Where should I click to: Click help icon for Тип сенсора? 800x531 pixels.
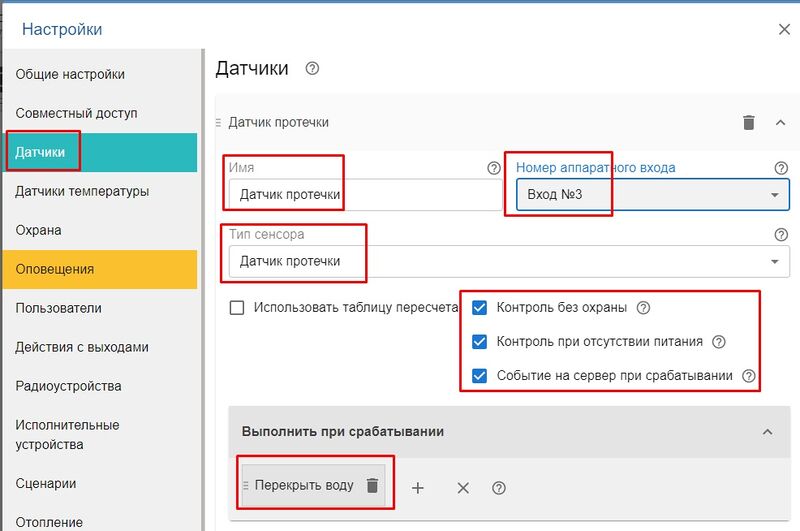(781, 235)
